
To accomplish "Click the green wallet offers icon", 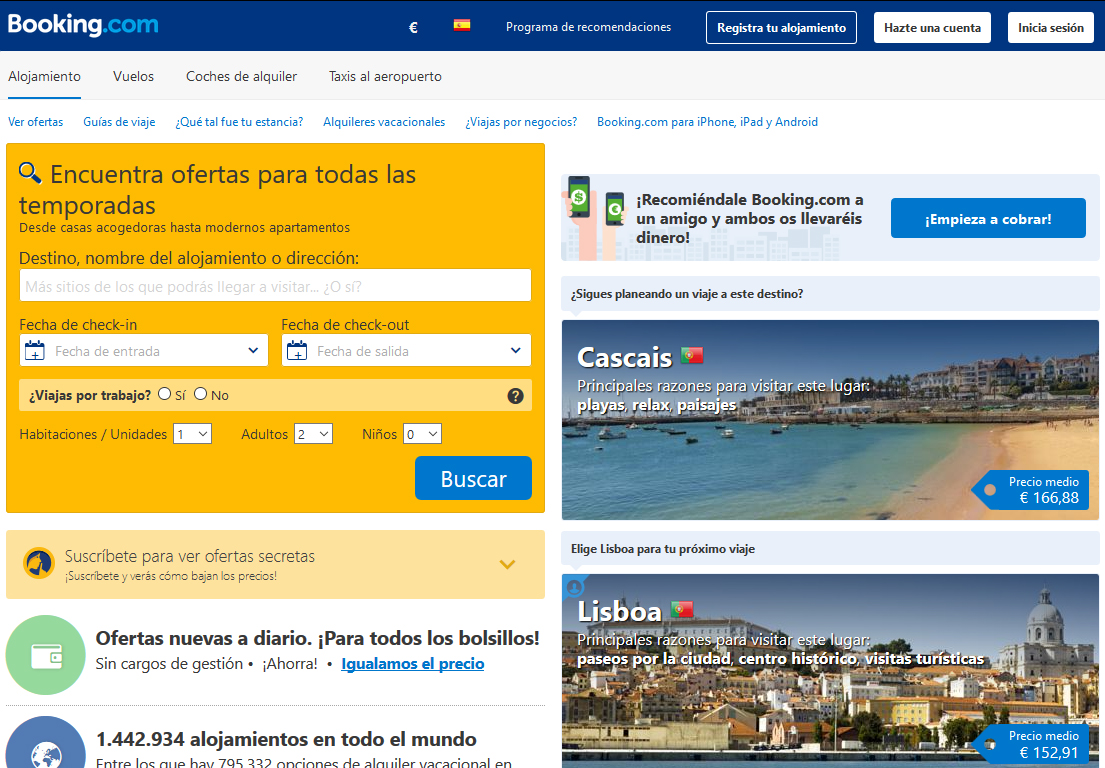I will [45, 655].
